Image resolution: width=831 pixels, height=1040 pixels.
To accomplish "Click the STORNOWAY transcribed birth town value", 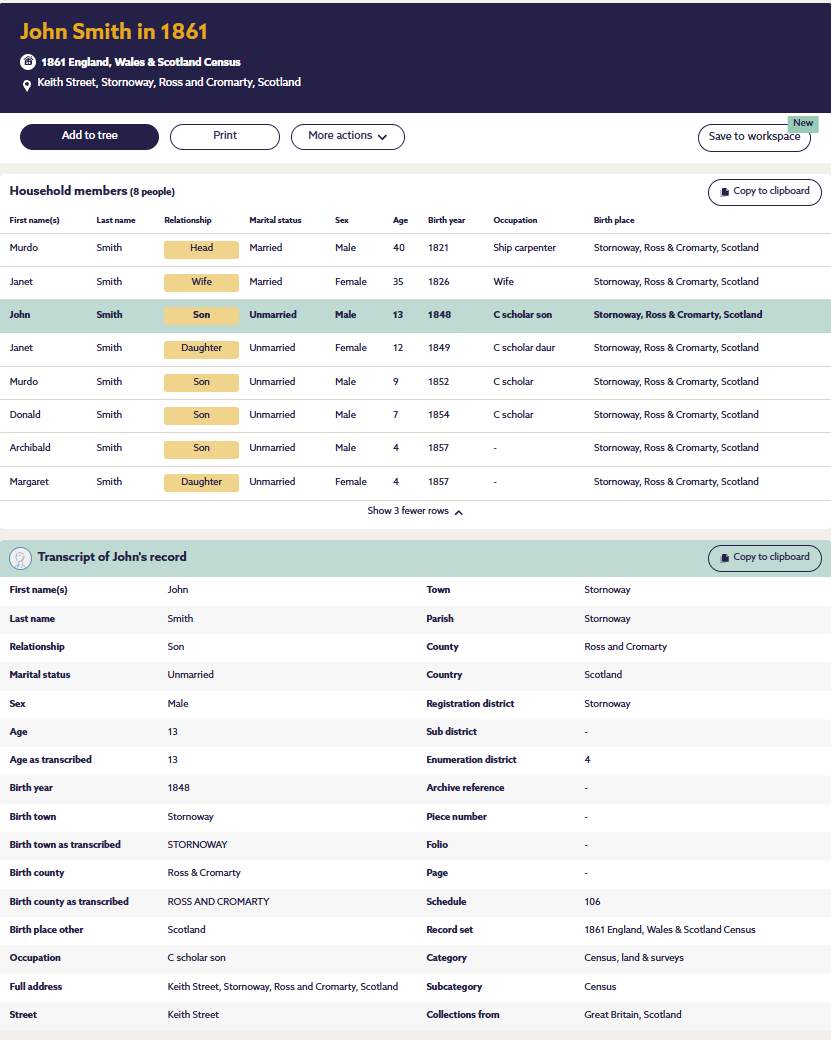I will pos(197,844).
